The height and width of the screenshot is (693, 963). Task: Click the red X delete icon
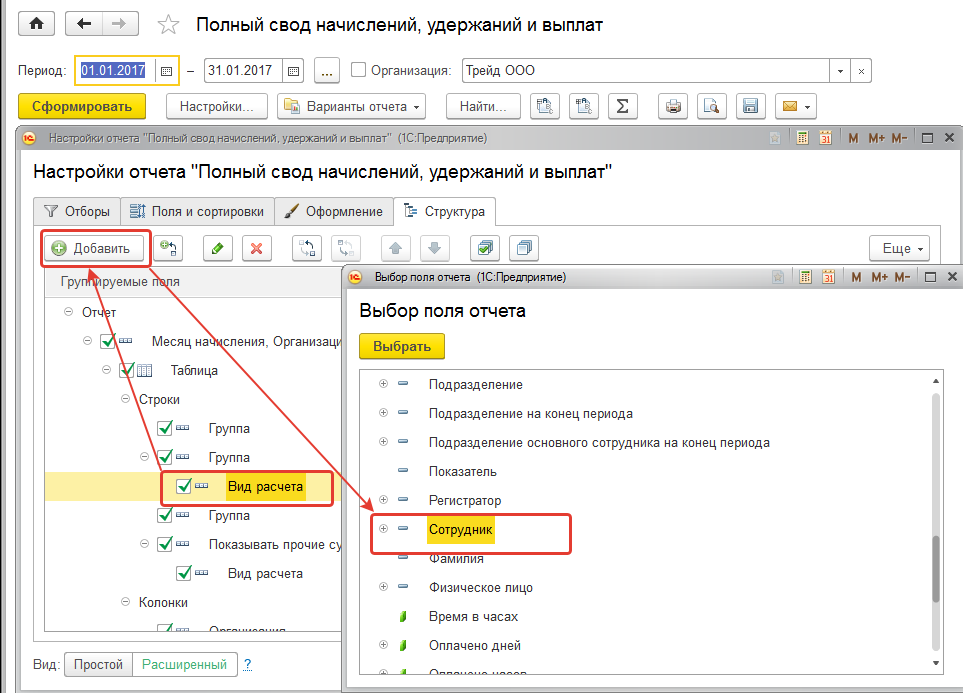[257, 248]
